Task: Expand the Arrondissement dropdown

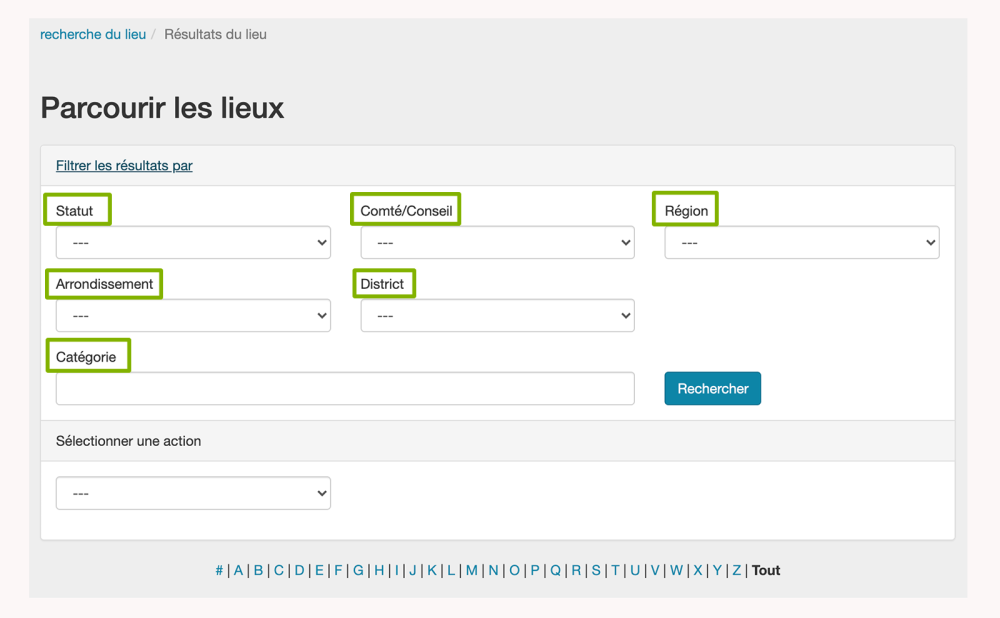Action: 193,316
